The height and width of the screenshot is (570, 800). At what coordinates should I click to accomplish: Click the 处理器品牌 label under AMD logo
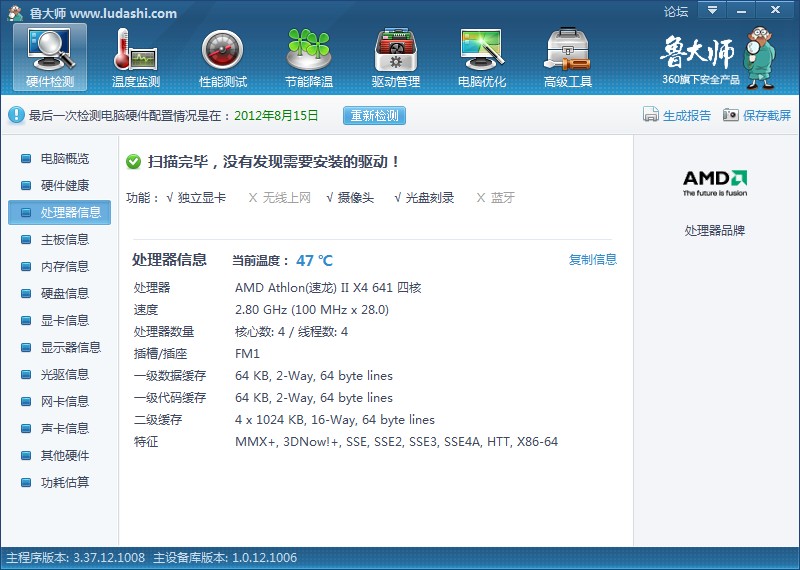point(715,231)
